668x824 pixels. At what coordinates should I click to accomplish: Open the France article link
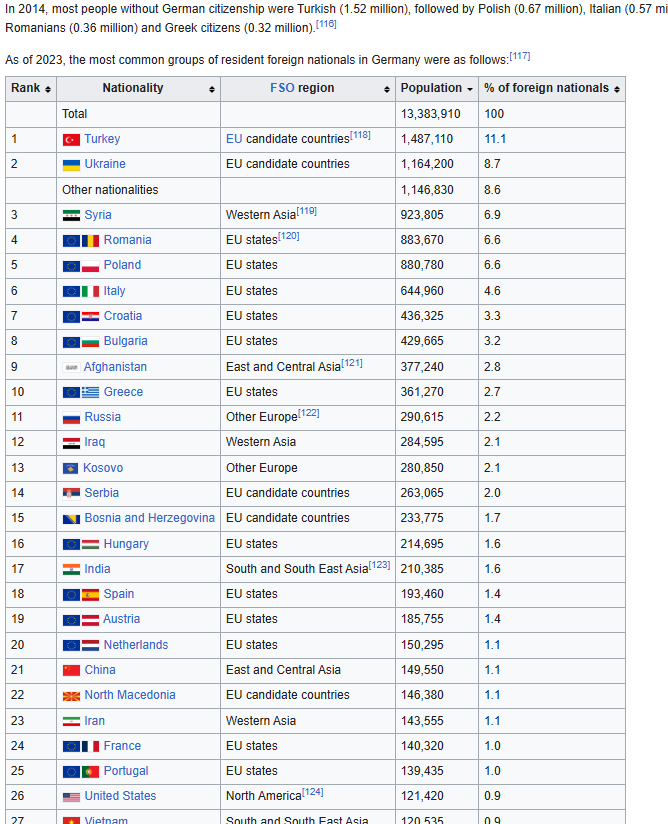pos(122,746)
